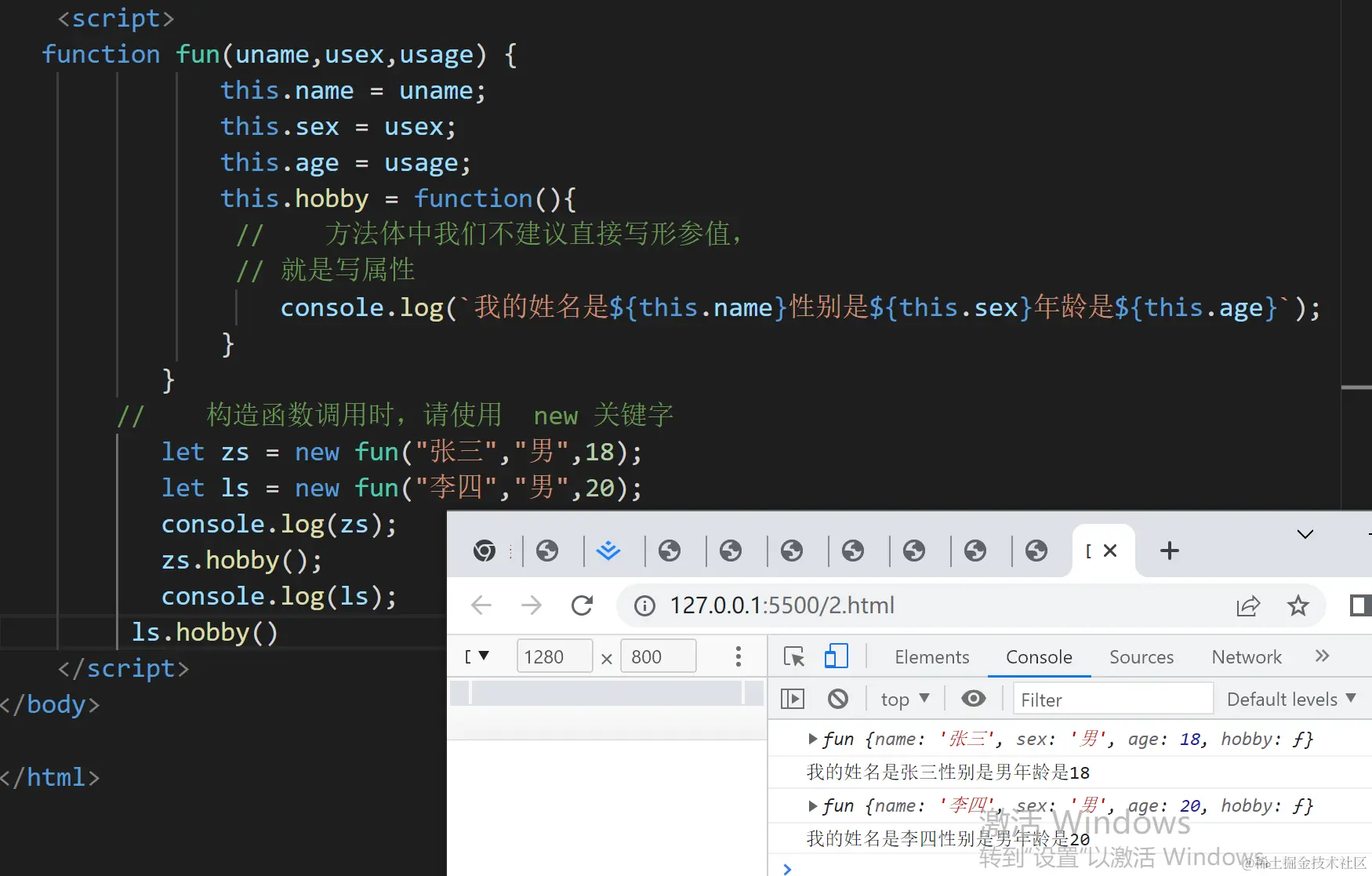Screen dimensions: 1372x876
Task: Select the opening <script> tag in editor
Action: coord(116,18)
